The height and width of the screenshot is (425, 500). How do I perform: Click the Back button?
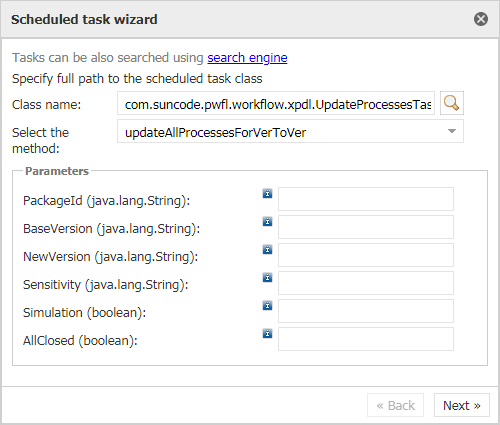pos(395,405)
